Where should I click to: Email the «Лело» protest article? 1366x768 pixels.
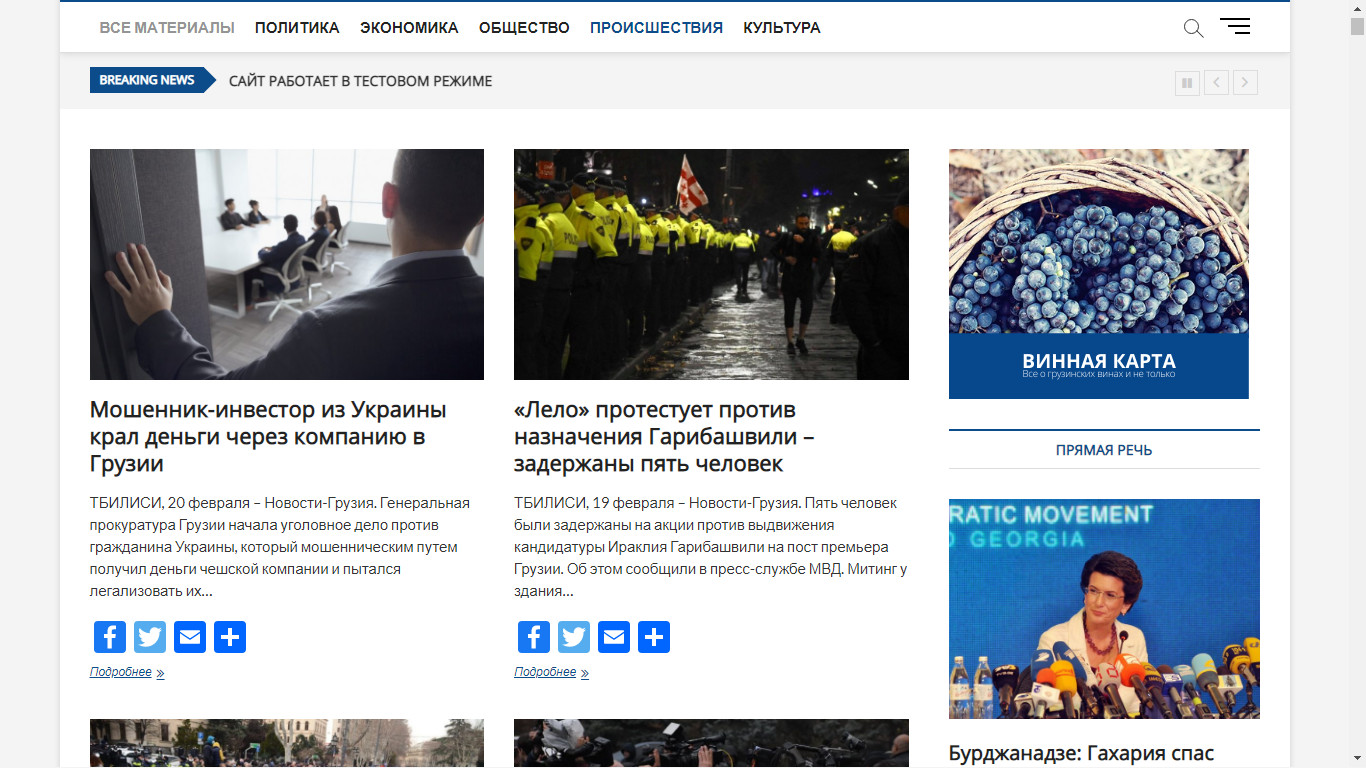pos(614,637)
